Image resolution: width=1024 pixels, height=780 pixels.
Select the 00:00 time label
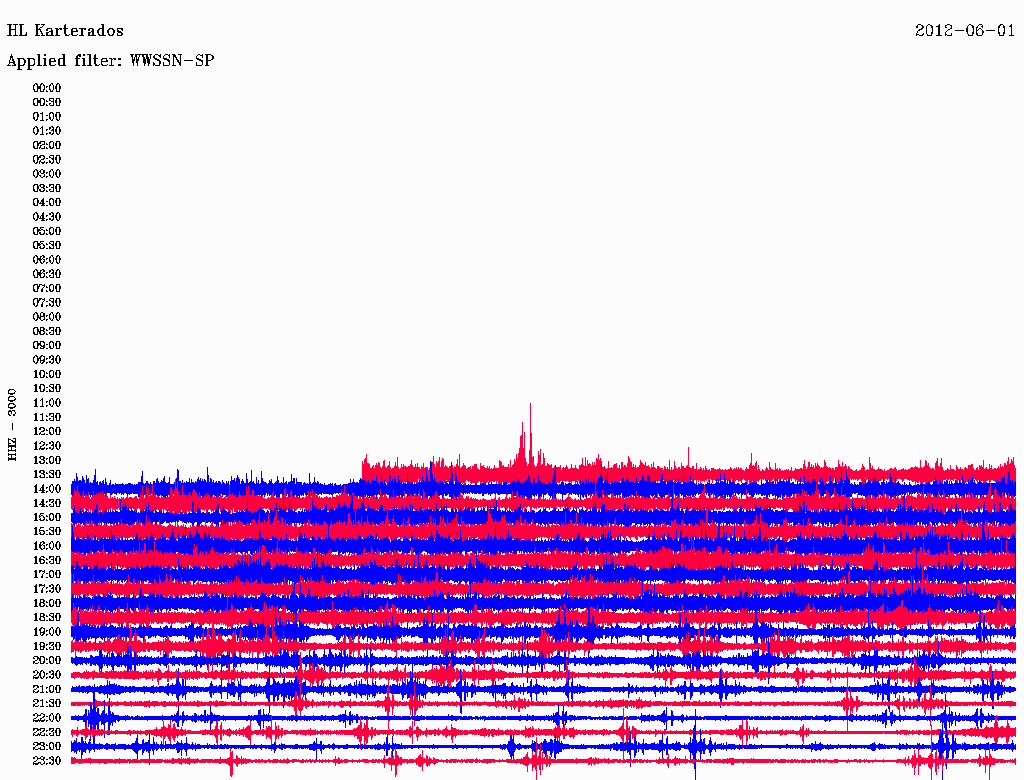(x=47, y=88)
